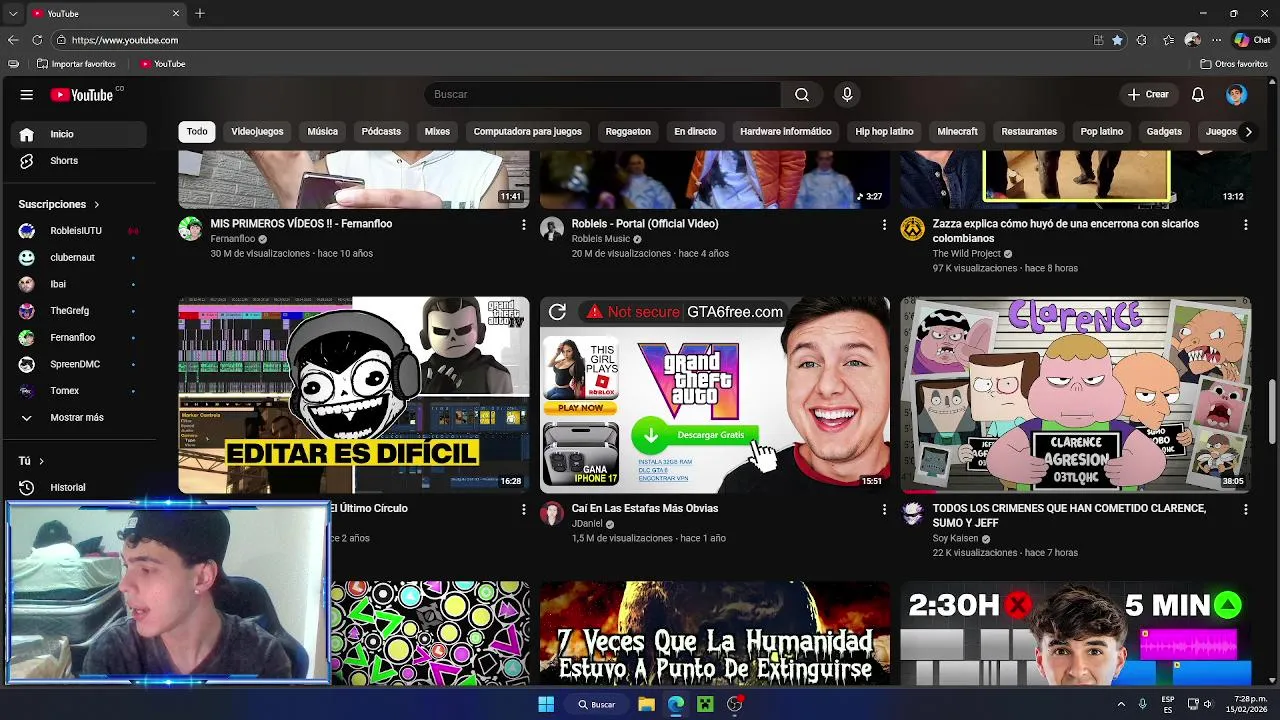Viewport: 1280px width, 720px height.
Task: Open title Caí En Las Estafas Más Obvias
Action: 645,509
